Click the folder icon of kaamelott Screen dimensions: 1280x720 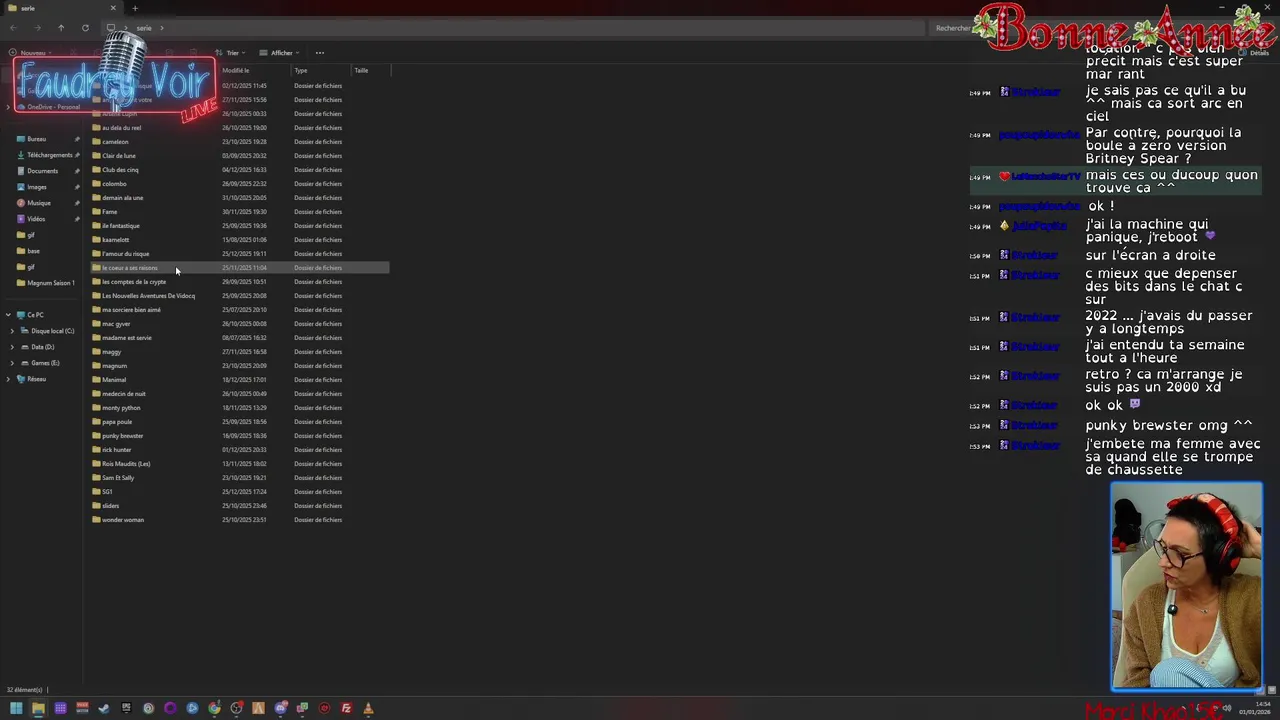96,240
